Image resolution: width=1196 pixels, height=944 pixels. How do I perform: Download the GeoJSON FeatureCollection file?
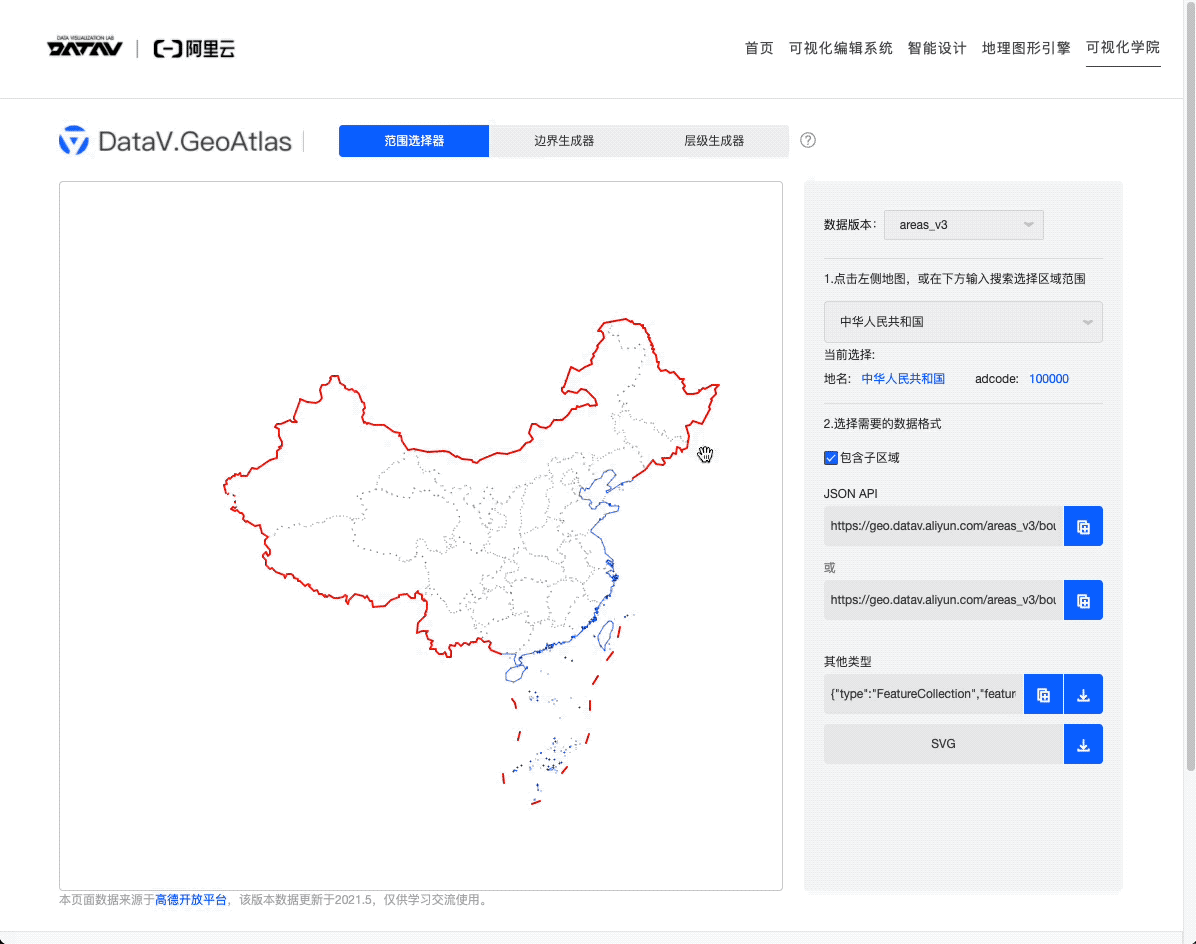[x=1083, y=694]
